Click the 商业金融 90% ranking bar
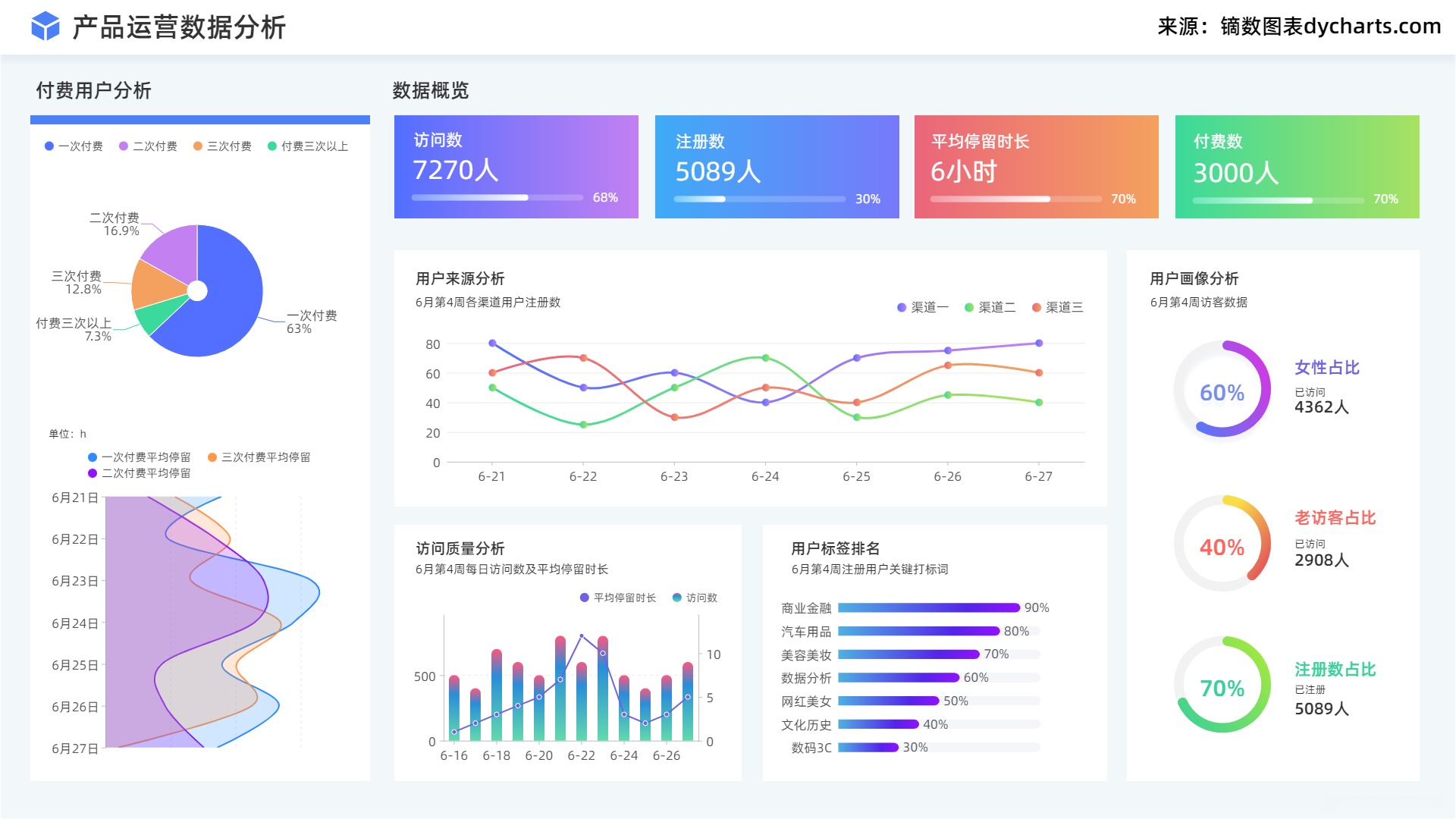Viewport: 1456px width, 819px height. click(928, 607)
